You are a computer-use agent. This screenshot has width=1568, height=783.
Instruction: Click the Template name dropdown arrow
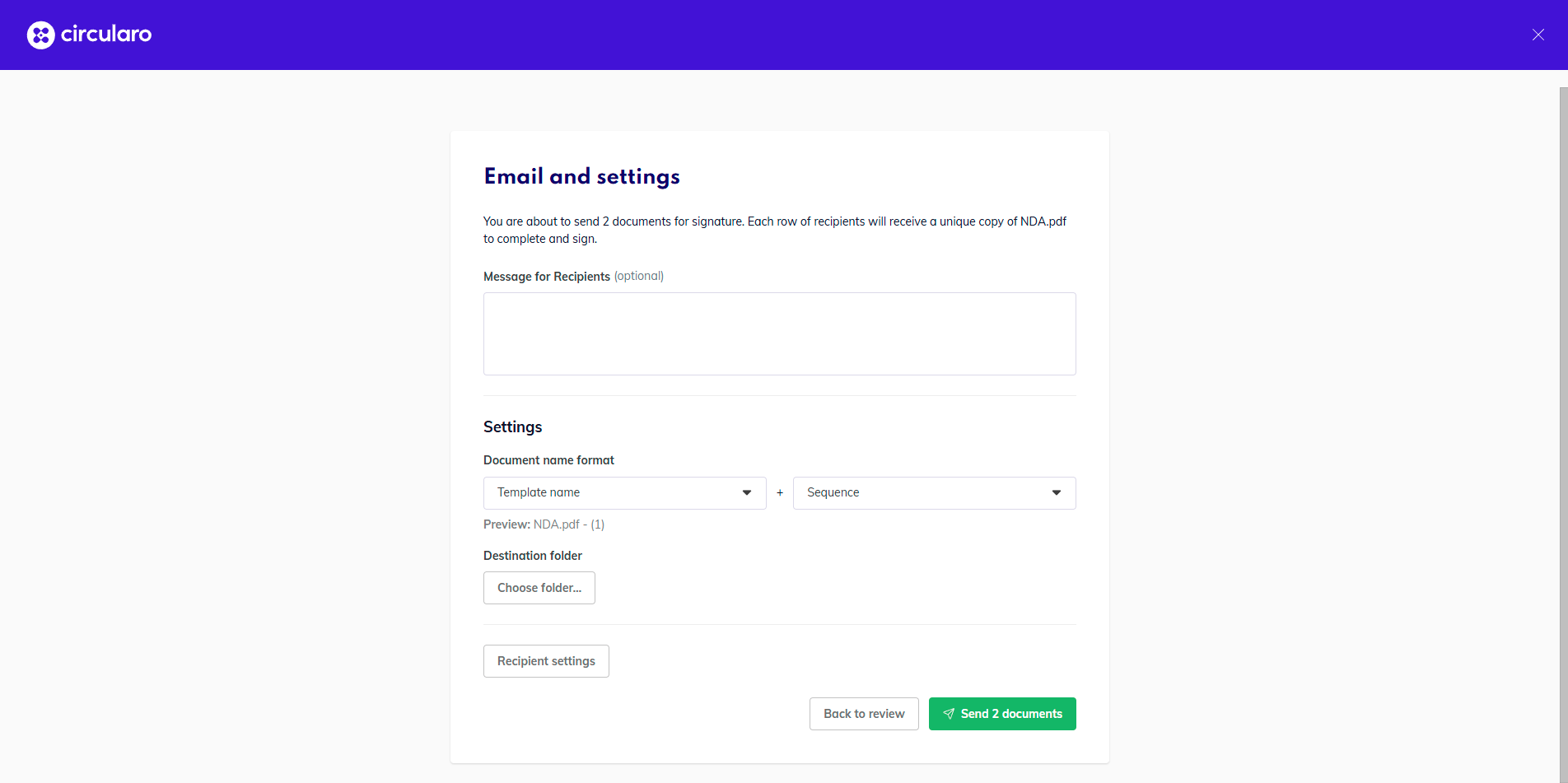click(747, 492)
